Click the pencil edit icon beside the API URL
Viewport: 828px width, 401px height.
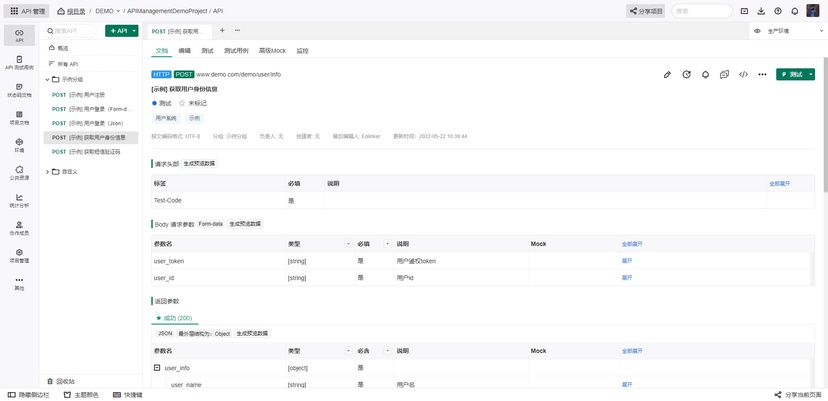point(667,74)
